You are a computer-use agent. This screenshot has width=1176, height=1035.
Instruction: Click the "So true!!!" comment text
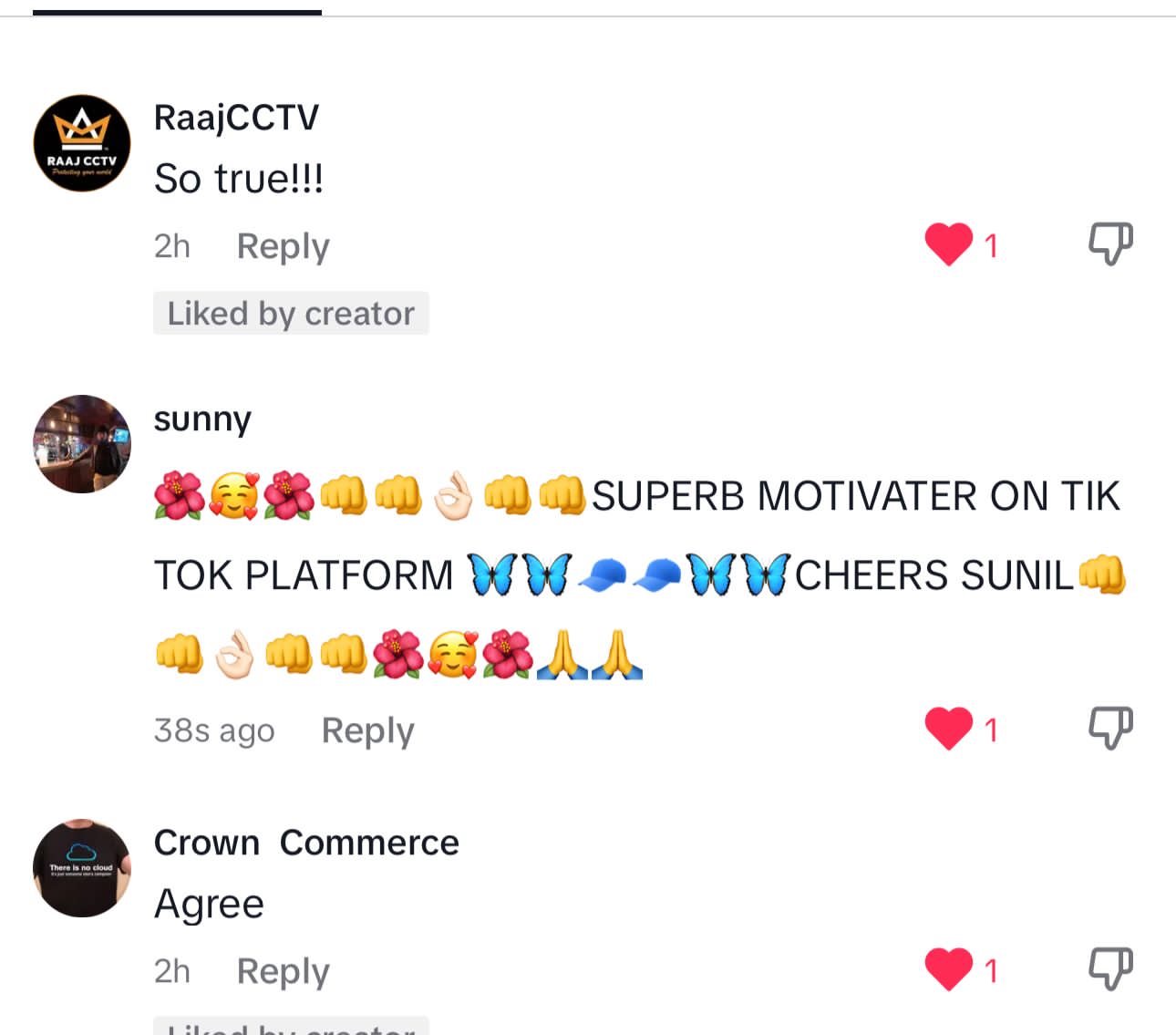[x=239, y=178]
